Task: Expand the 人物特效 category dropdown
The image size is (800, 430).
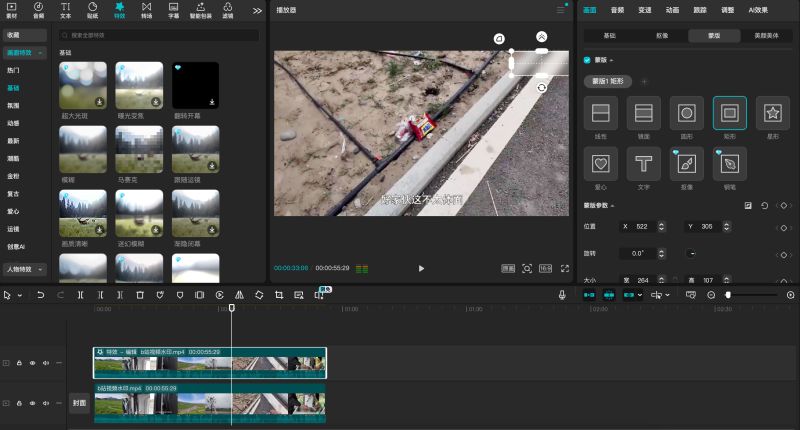Action: tap(40, 269)
